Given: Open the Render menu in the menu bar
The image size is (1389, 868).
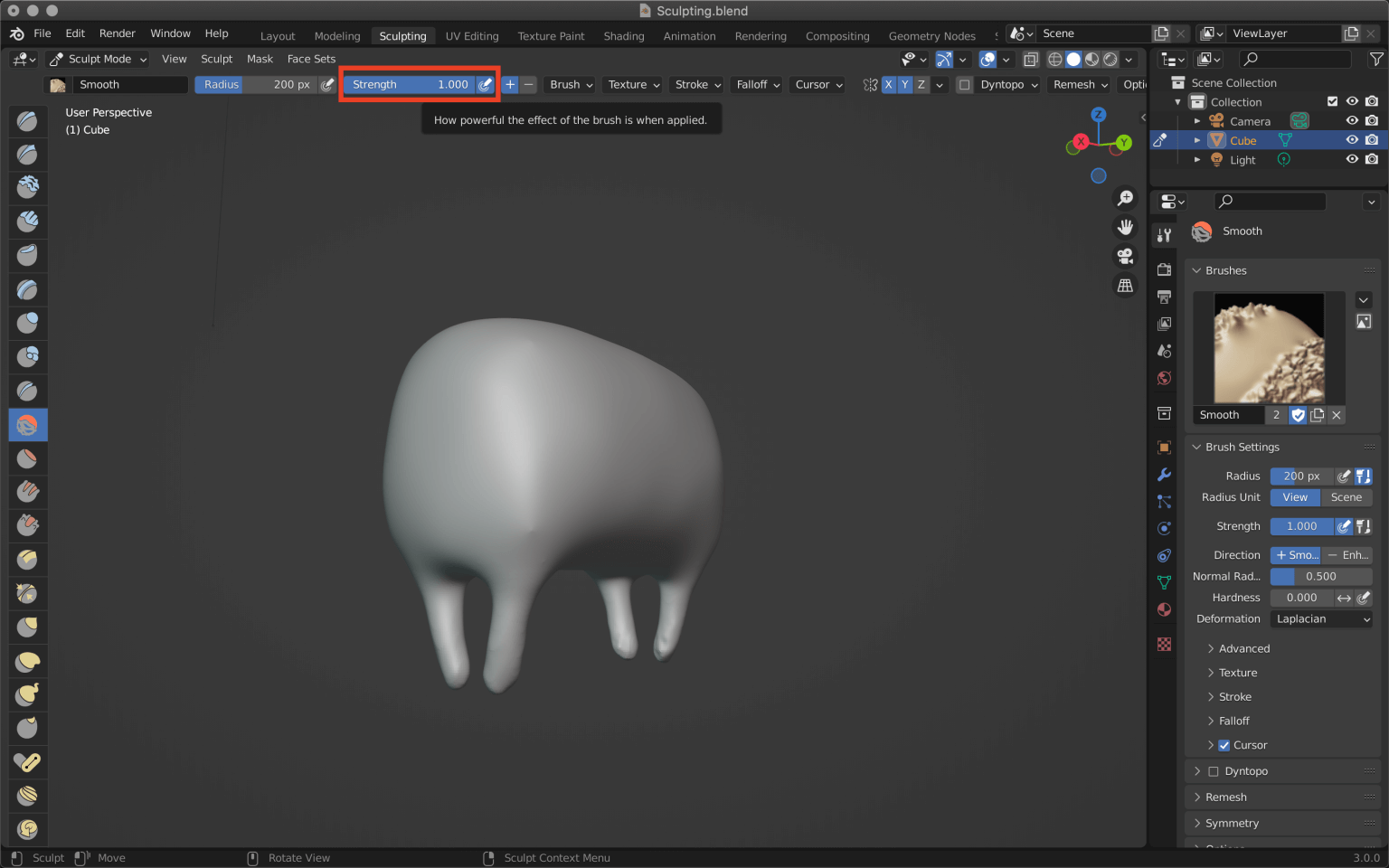Looking at the screenshot, I should (117, 33).
